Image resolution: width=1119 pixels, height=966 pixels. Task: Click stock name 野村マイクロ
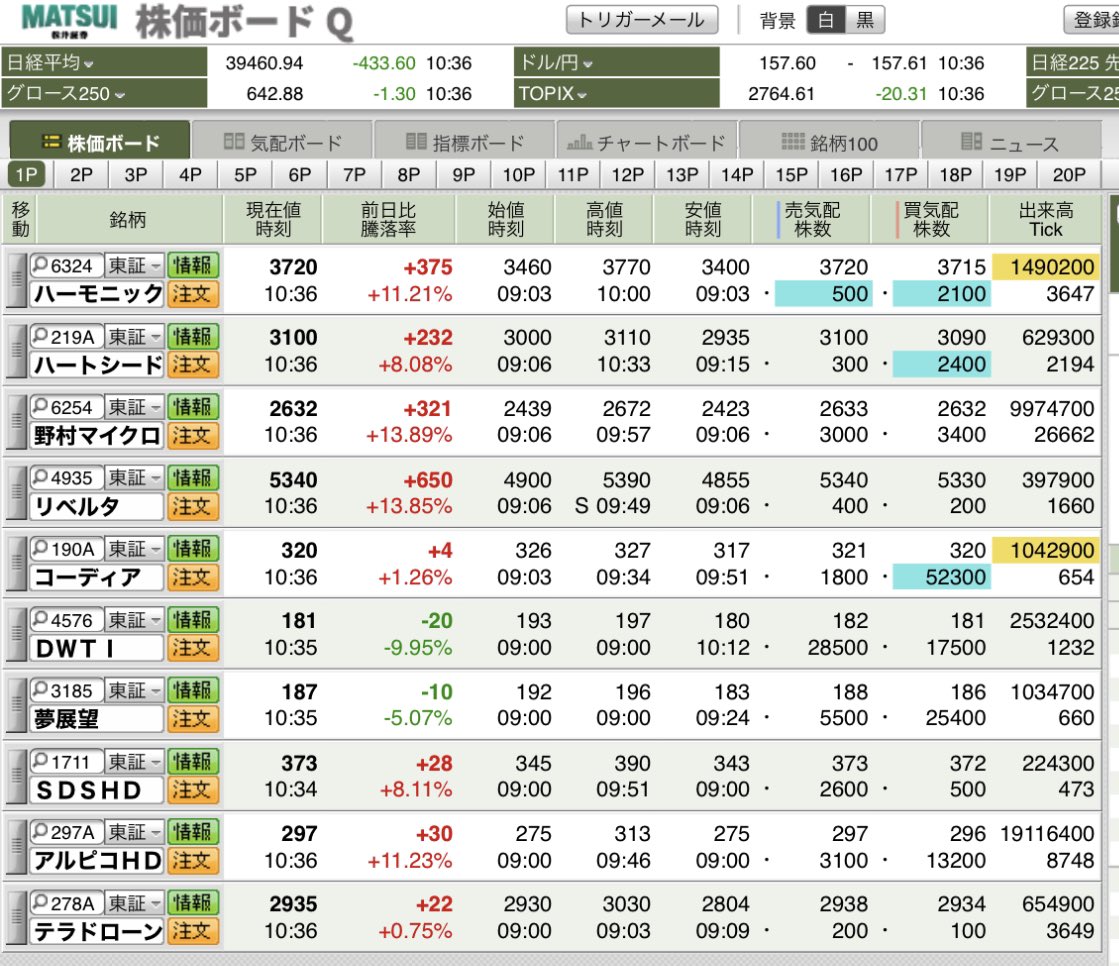pos(96,435)
